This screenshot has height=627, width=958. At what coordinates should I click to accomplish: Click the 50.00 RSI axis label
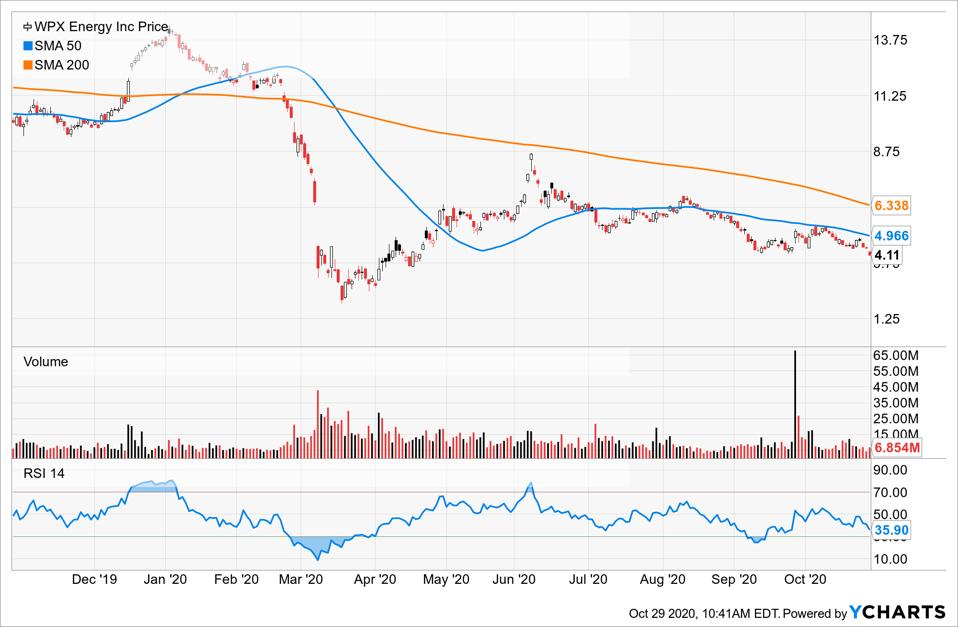point(891,515)
